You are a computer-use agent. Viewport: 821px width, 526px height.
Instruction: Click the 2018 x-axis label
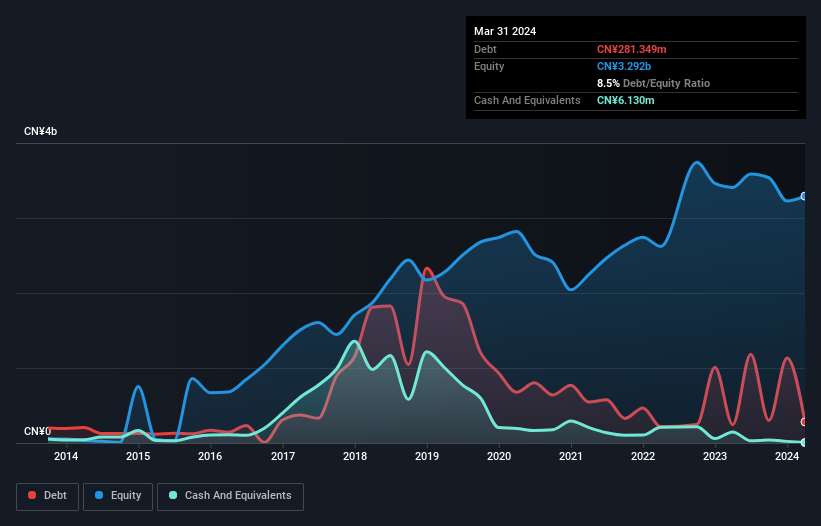click(x=355, y=456)
